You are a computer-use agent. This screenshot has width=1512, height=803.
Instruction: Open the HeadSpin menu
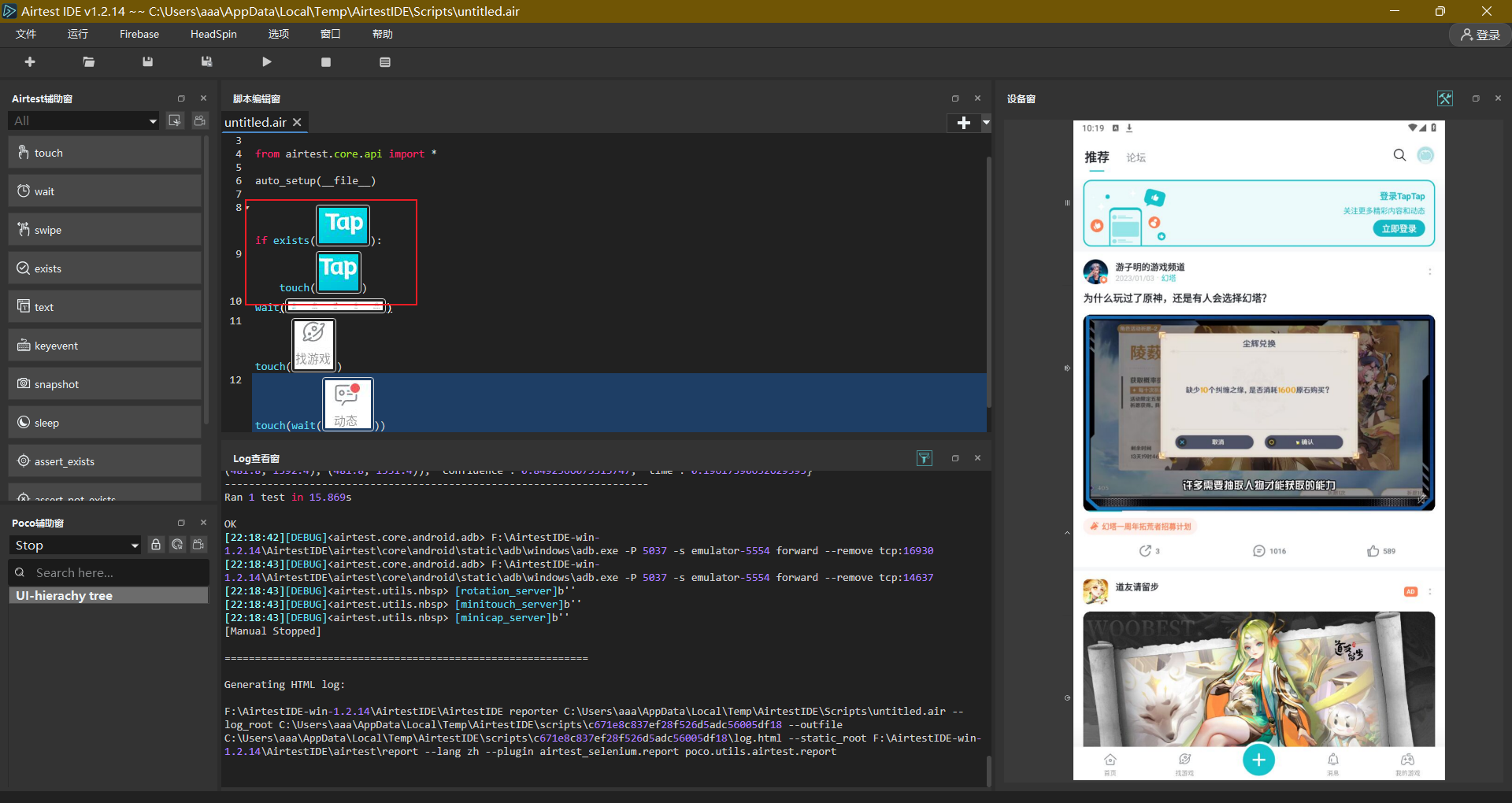[213, 34]
